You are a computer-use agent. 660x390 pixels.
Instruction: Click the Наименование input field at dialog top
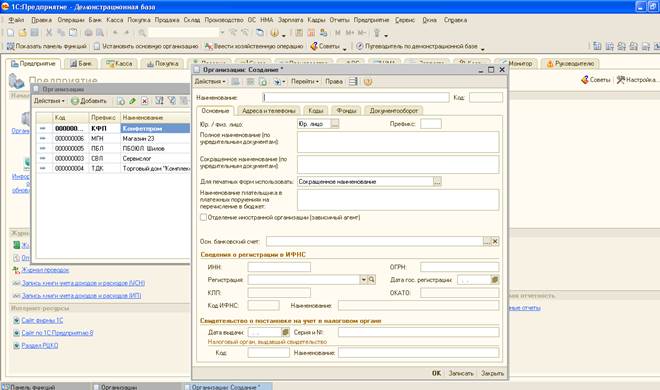(356, 98)
